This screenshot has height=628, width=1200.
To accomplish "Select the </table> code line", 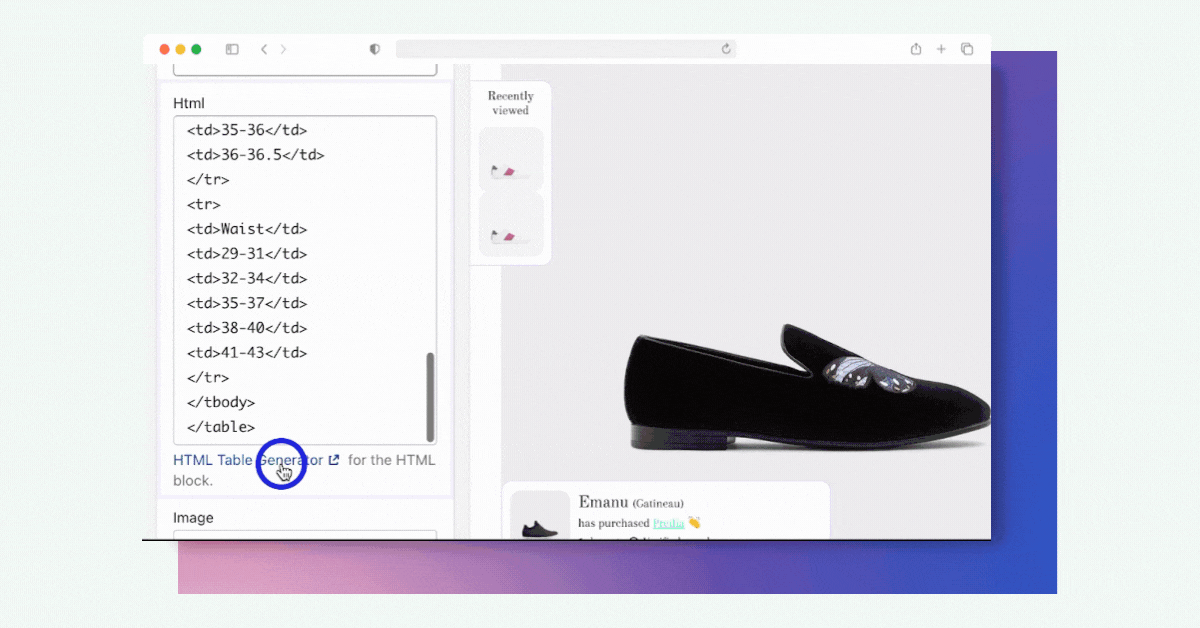I will coord(221,427).
